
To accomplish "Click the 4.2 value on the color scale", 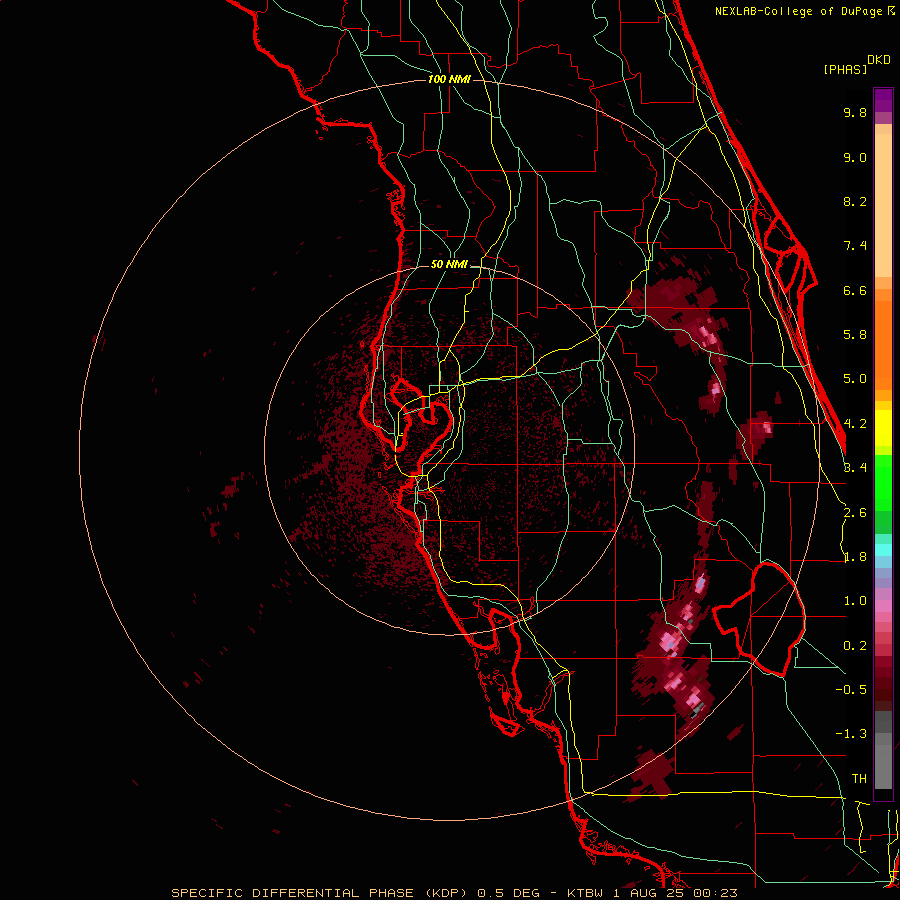I will [855, 424].
